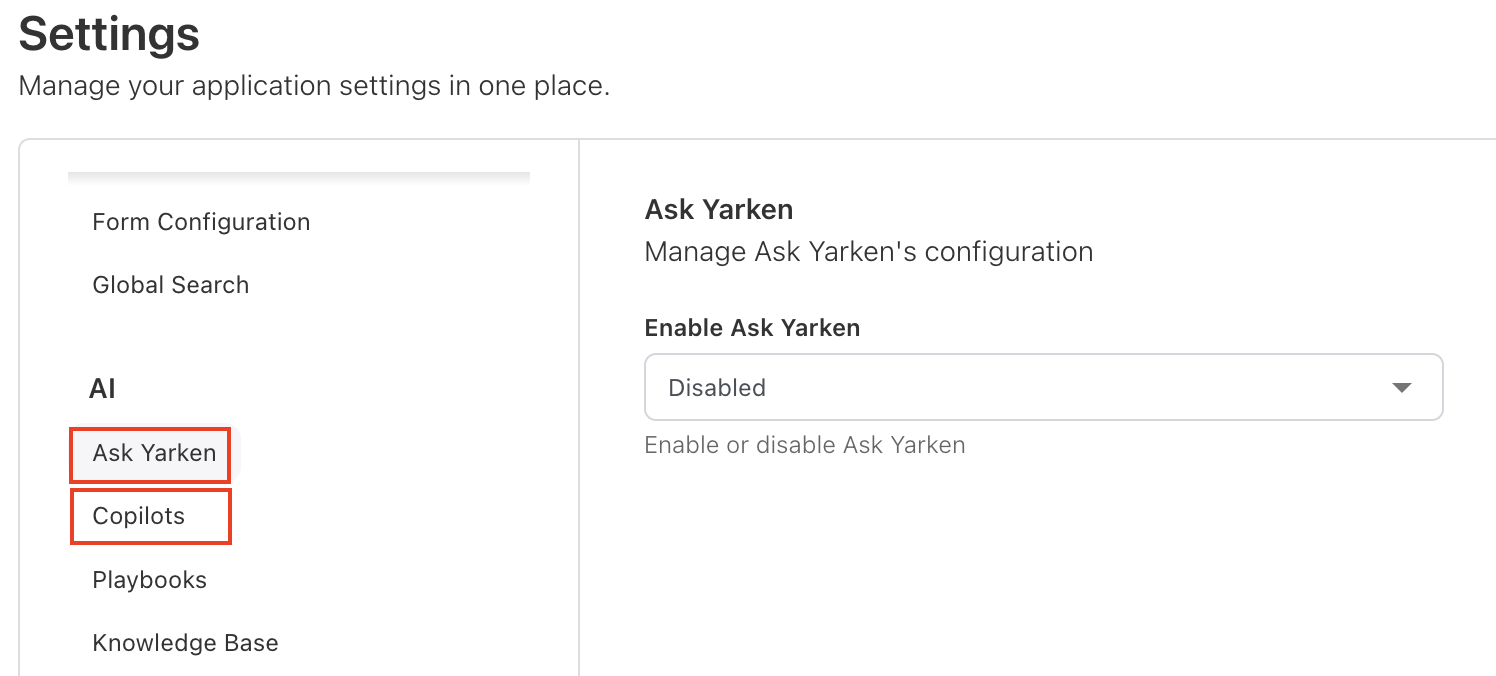
Task: Open the Enable Ask Yarken dropdown
Action: (1043, 387)
